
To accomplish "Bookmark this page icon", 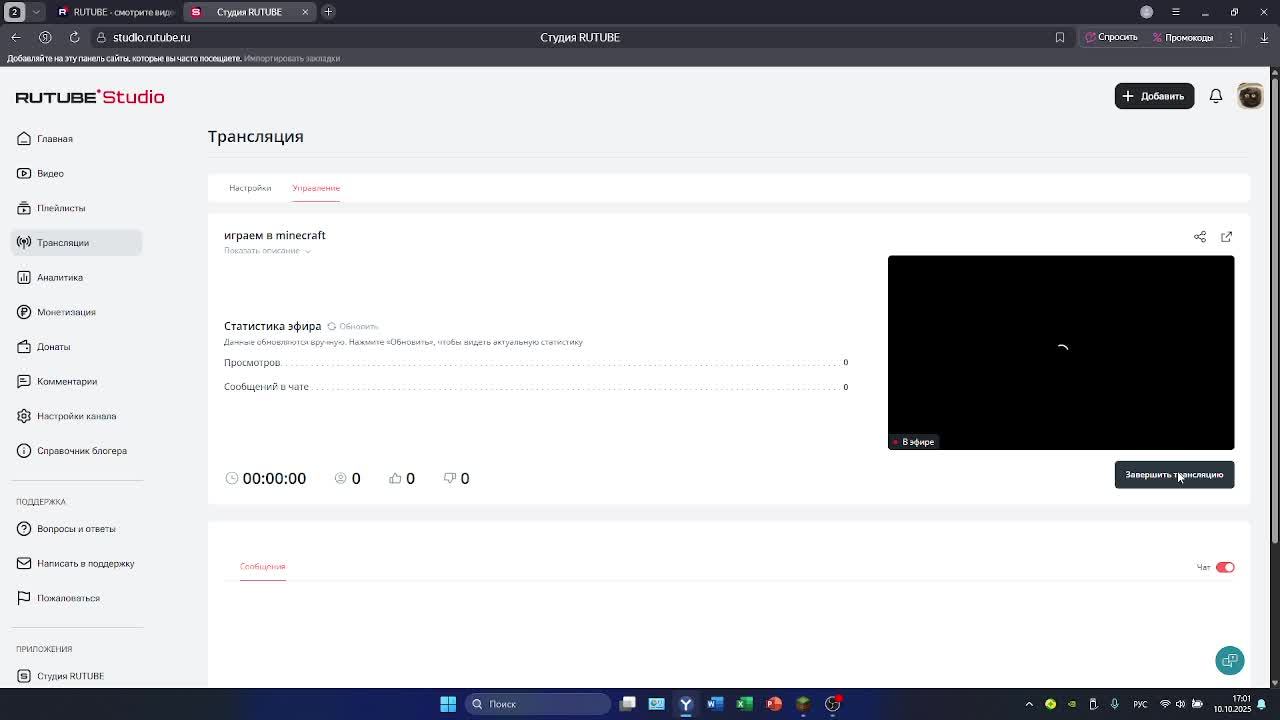I will [1060, 38].
